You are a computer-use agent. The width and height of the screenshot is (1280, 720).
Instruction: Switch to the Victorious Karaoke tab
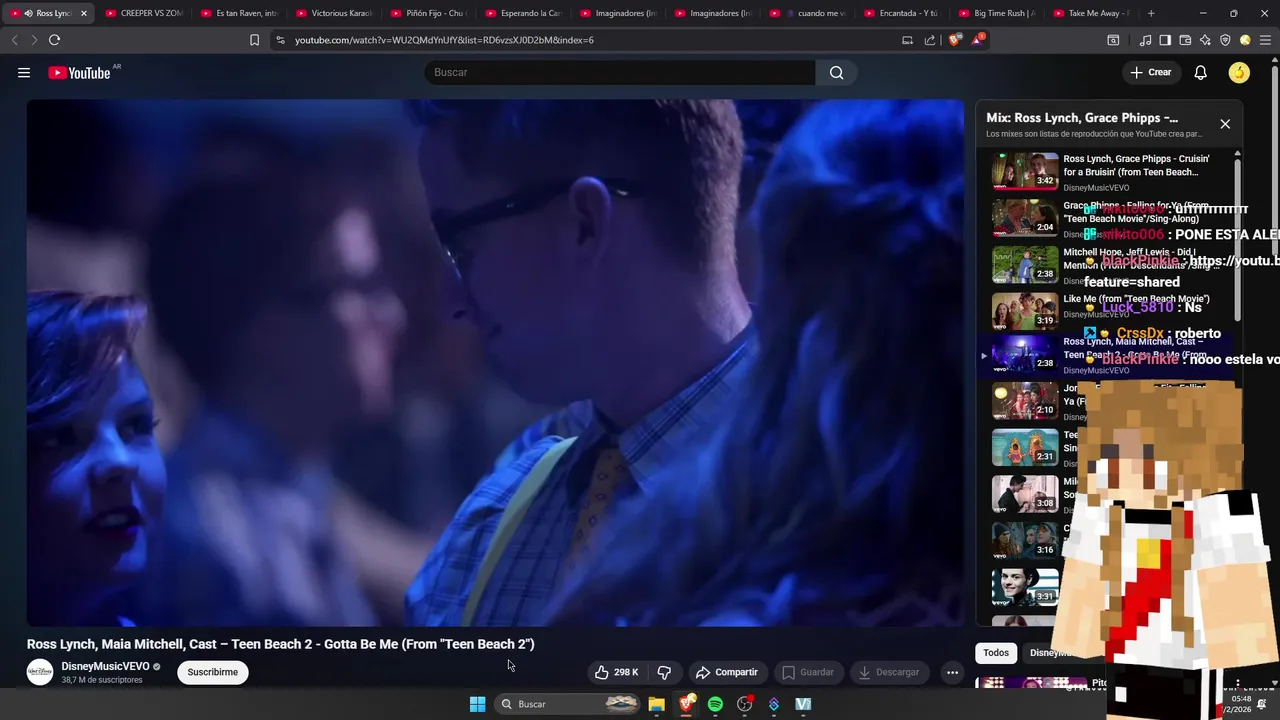click(335, 13)
